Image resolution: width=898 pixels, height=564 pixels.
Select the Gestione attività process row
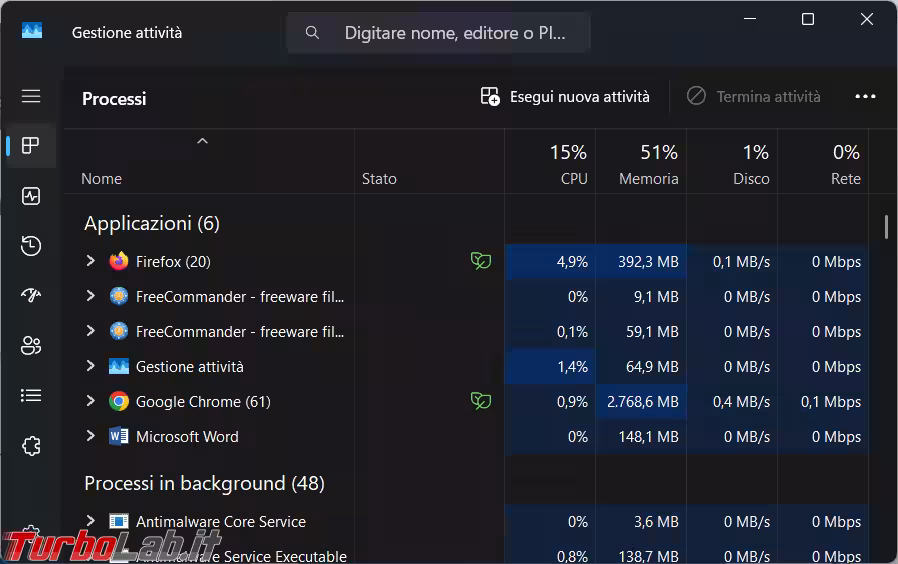[x=190, y=367]
